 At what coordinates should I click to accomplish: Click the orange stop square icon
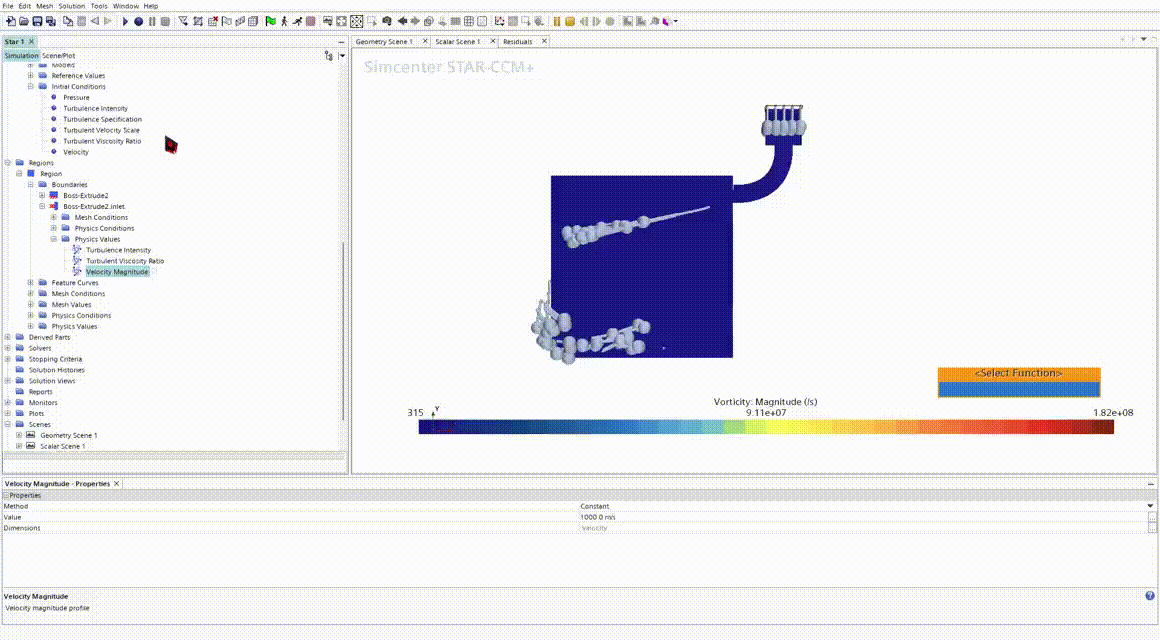click(x=570, y=21)
